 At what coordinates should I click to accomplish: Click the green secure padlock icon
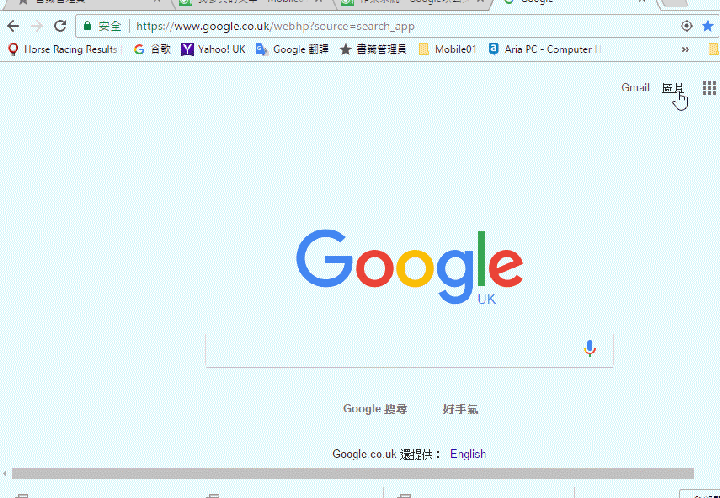(88, 26)
